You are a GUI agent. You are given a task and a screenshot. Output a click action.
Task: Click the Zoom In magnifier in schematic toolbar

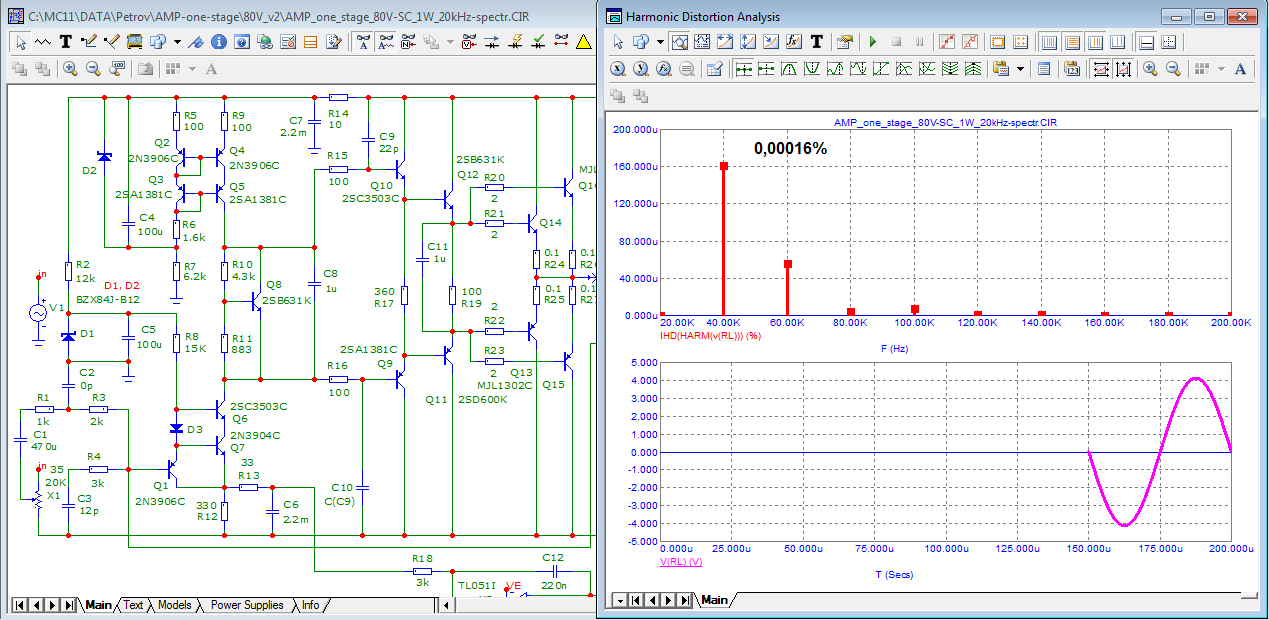[x=70, y=69]
